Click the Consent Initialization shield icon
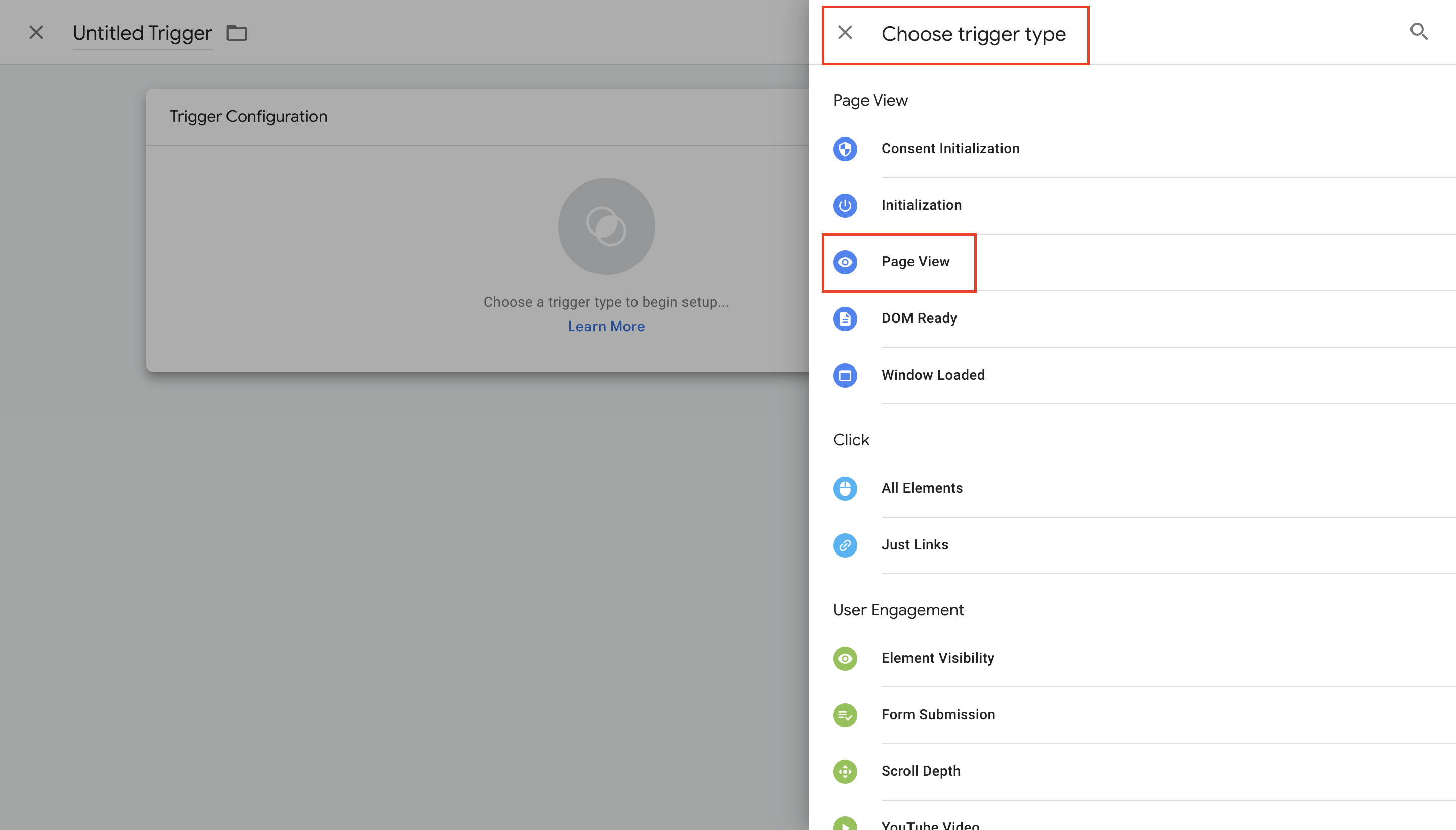Image resolution: width=1456 pixels, height=830 pixels. [x=845, y=149]
